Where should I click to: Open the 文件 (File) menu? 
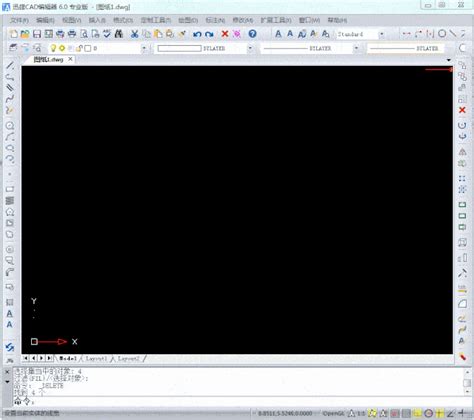[x=19, y=20]
